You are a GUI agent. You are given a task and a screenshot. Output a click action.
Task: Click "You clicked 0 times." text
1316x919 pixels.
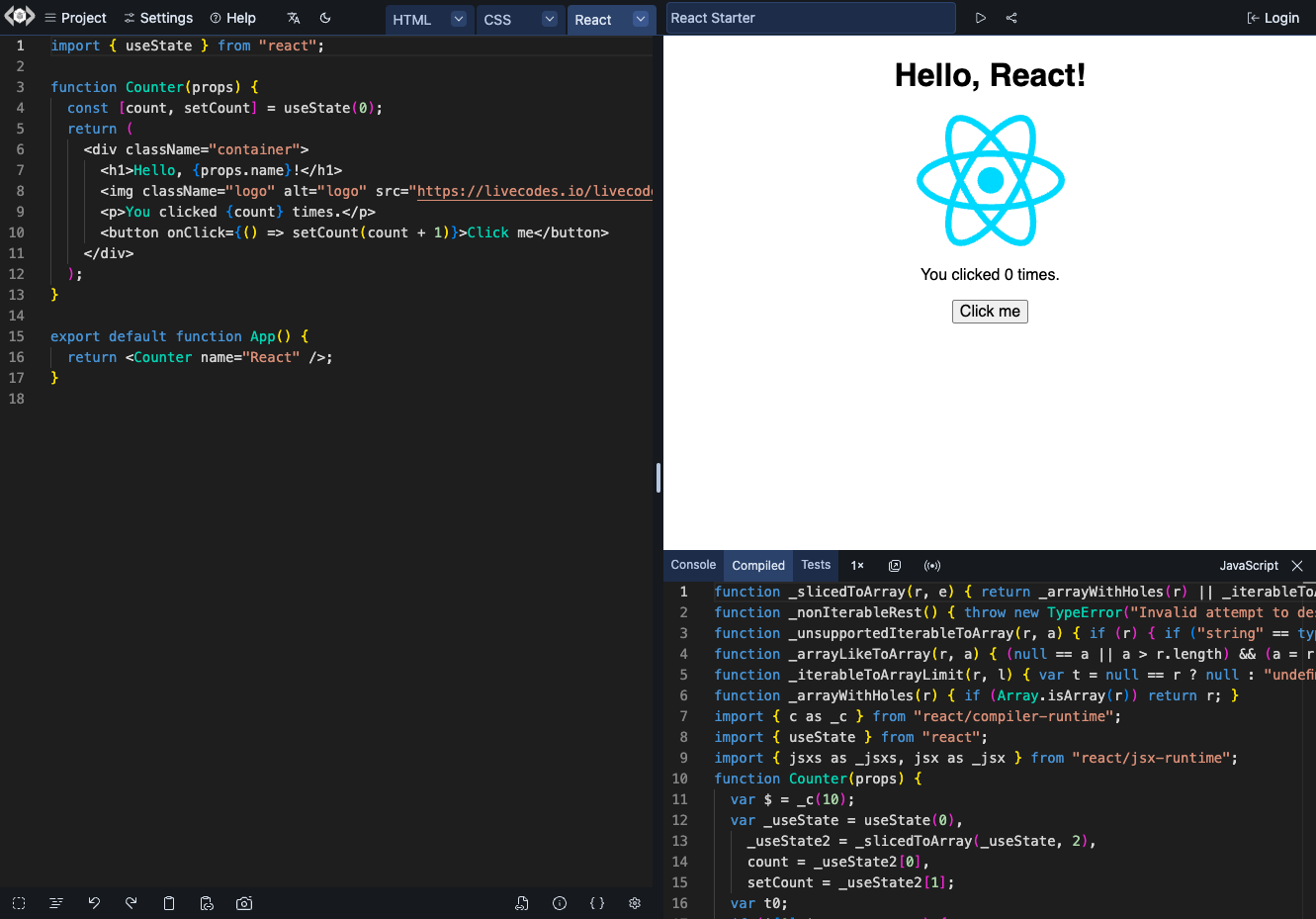coord(990,275)
